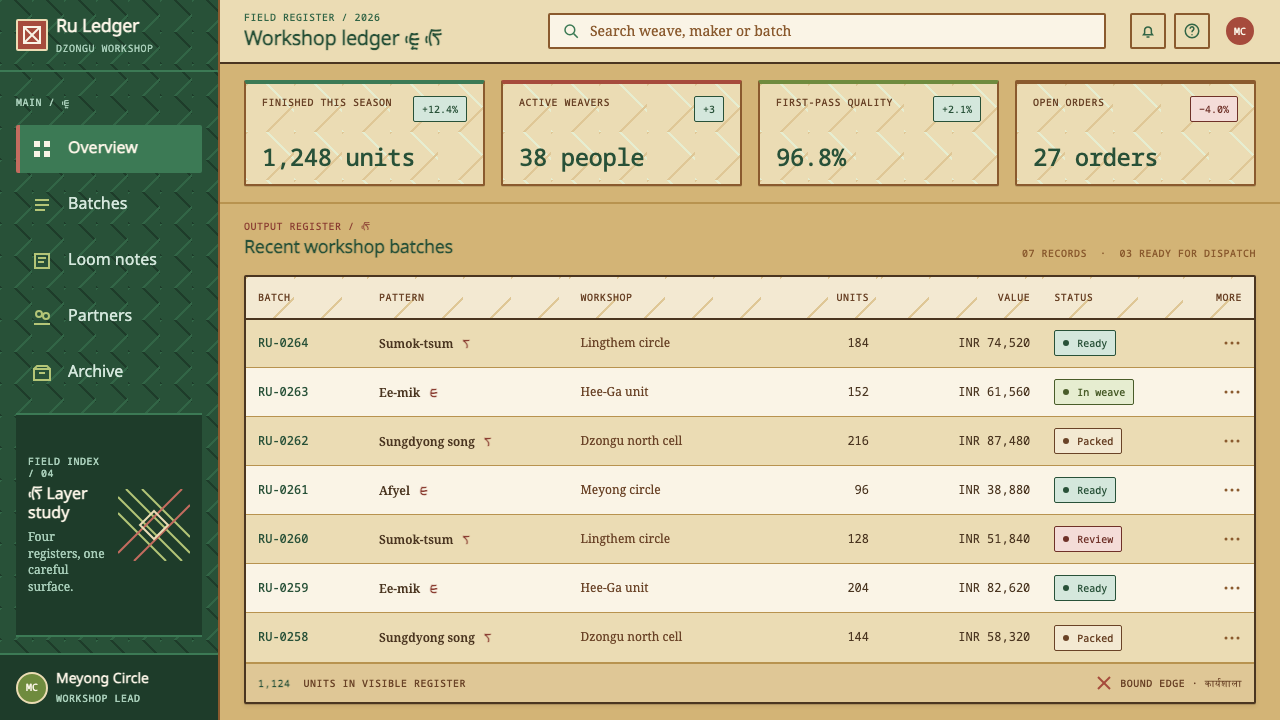Click the In weave status badge
This screenshot has height=720, width=1280.
point(1094,392)
